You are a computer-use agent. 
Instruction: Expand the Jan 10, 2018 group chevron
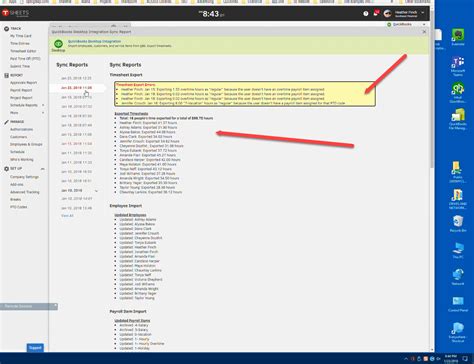pyautogui.click(x=96, y=191)
